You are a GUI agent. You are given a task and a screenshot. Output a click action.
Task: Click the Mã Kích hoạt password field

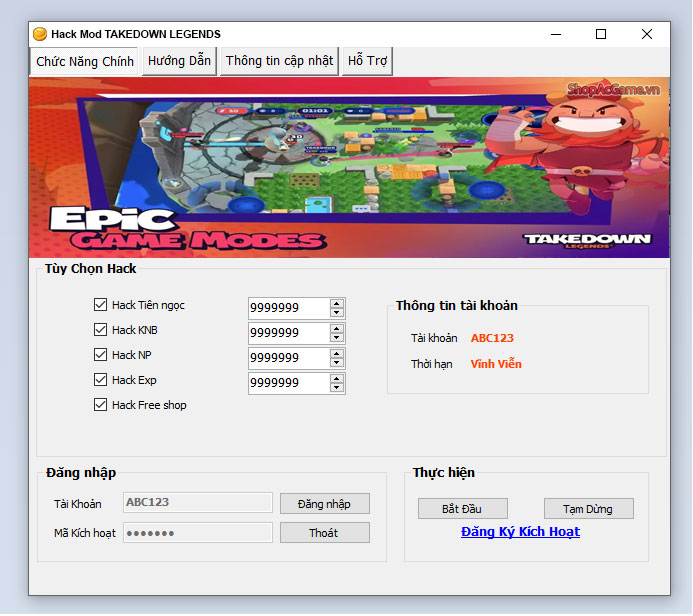[198, 533]
